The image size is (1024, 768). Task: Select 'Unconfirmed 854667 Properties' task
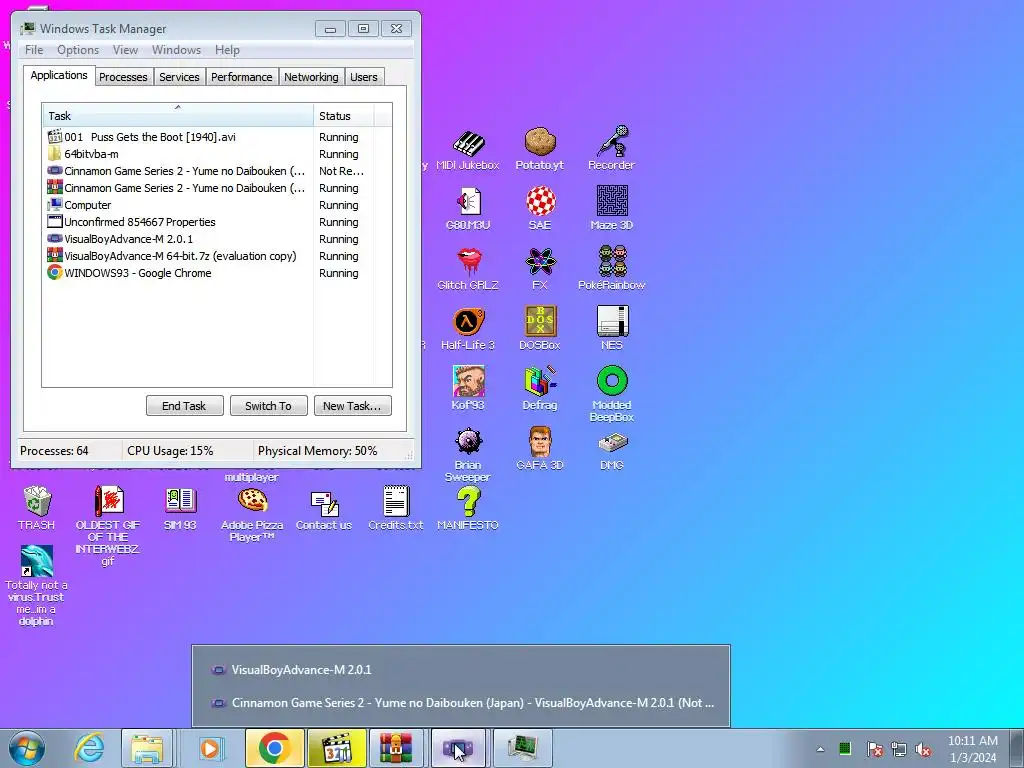[x=217, y=222]
